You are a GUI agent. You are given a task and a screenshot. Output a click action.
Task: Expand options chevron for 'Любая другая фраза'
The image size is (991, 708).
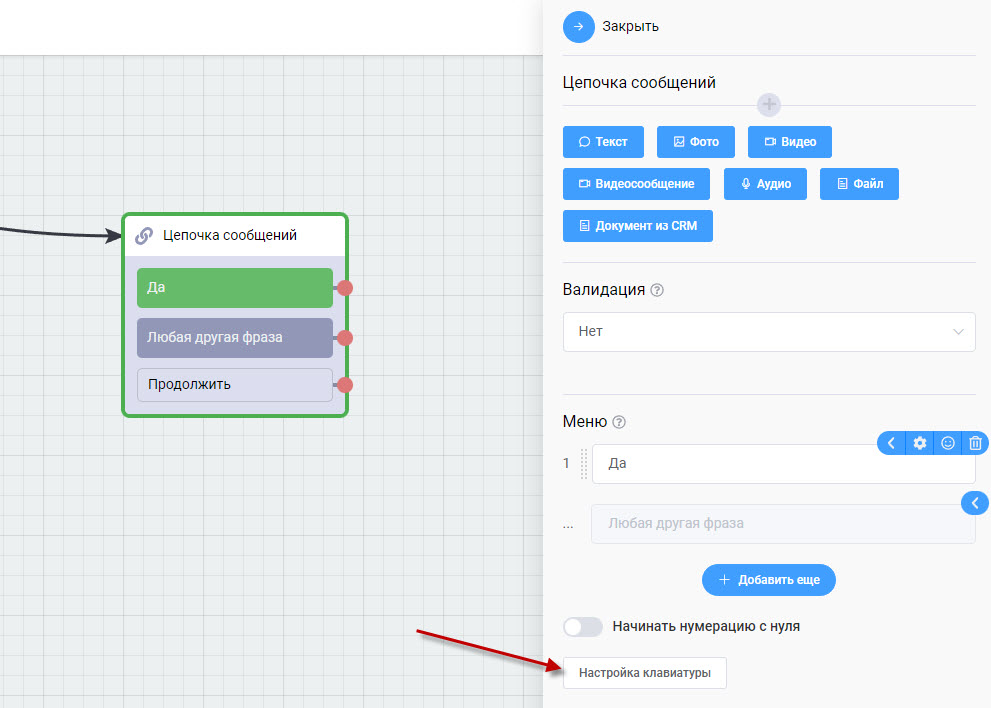[x=975, y=503]
